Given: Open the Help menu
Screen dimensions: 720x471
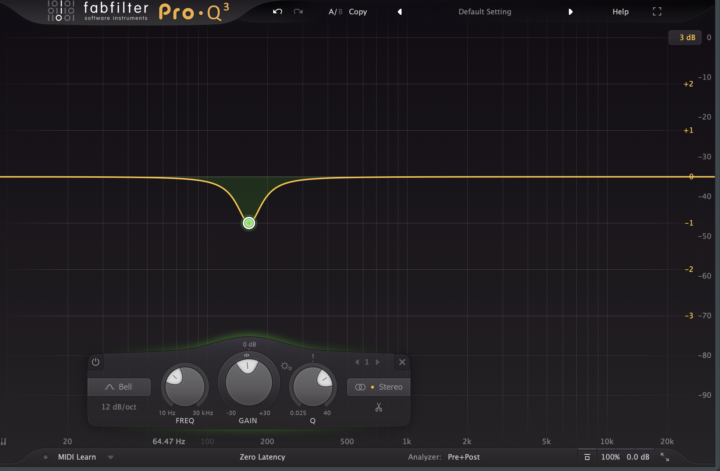Looking at the screenshot, I should (x=620, y=12).
